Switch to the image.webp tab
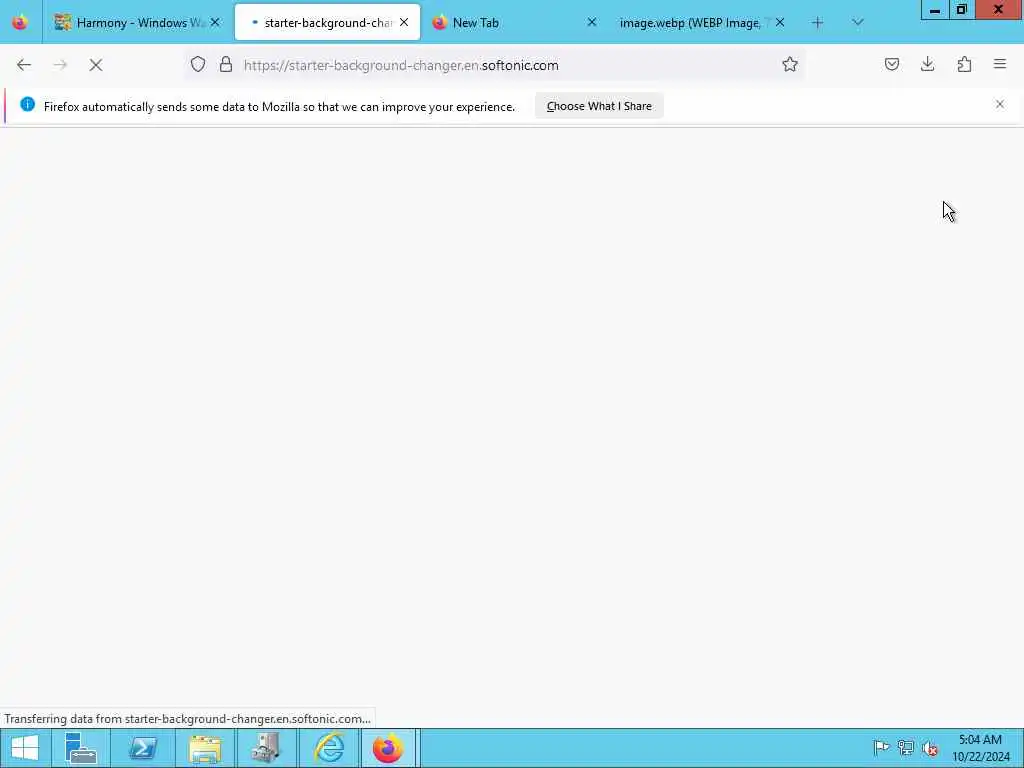This screenshot has width=1024, height=768. (702, 22)
